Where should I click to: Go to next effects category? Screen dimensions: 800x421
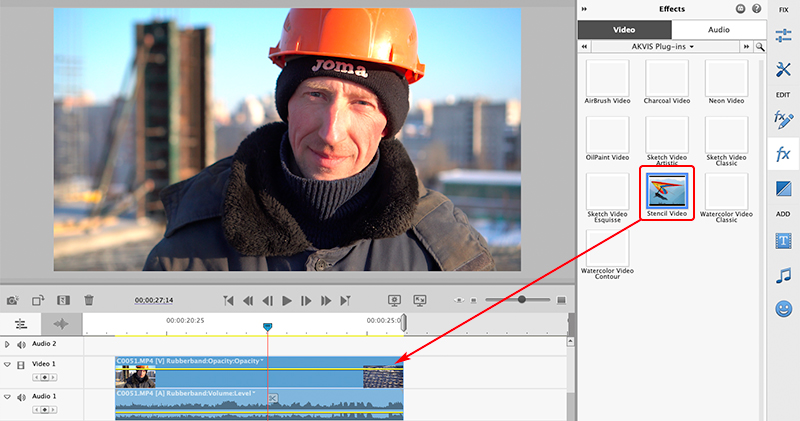746,46
